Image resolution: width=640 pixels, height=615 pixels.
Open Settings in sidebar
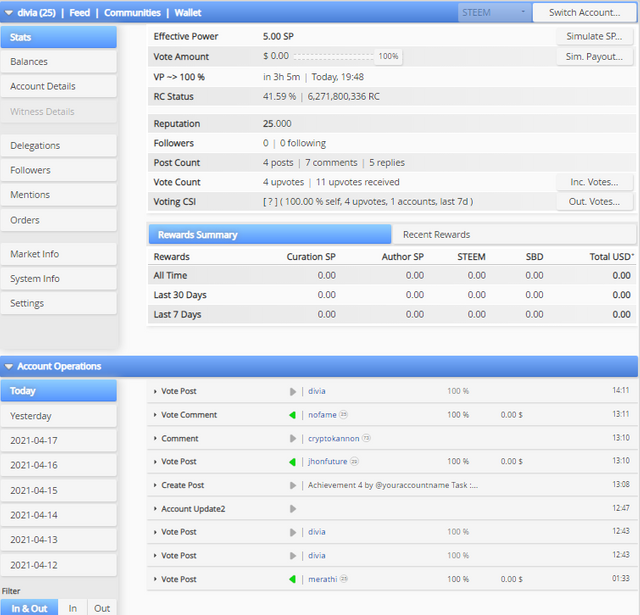coord(59,303)
